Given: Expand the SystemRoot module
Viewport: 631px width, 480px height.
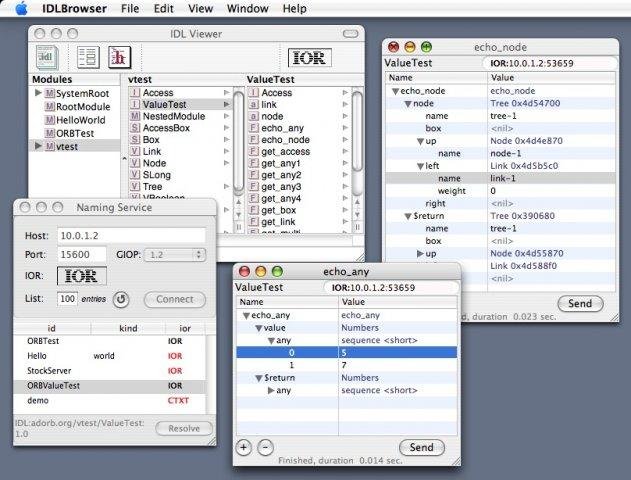Looking at the screenshot, I should click(x=39, y=93).
